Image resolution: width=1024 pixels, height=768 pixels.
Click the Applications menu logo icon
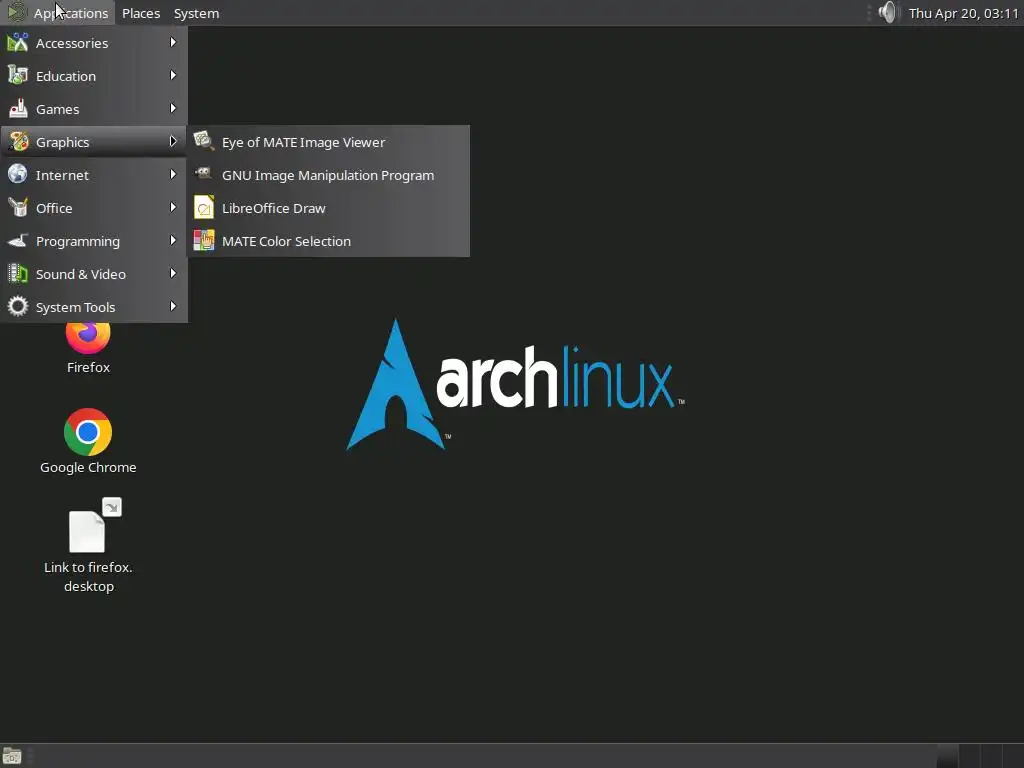point(16,13)
